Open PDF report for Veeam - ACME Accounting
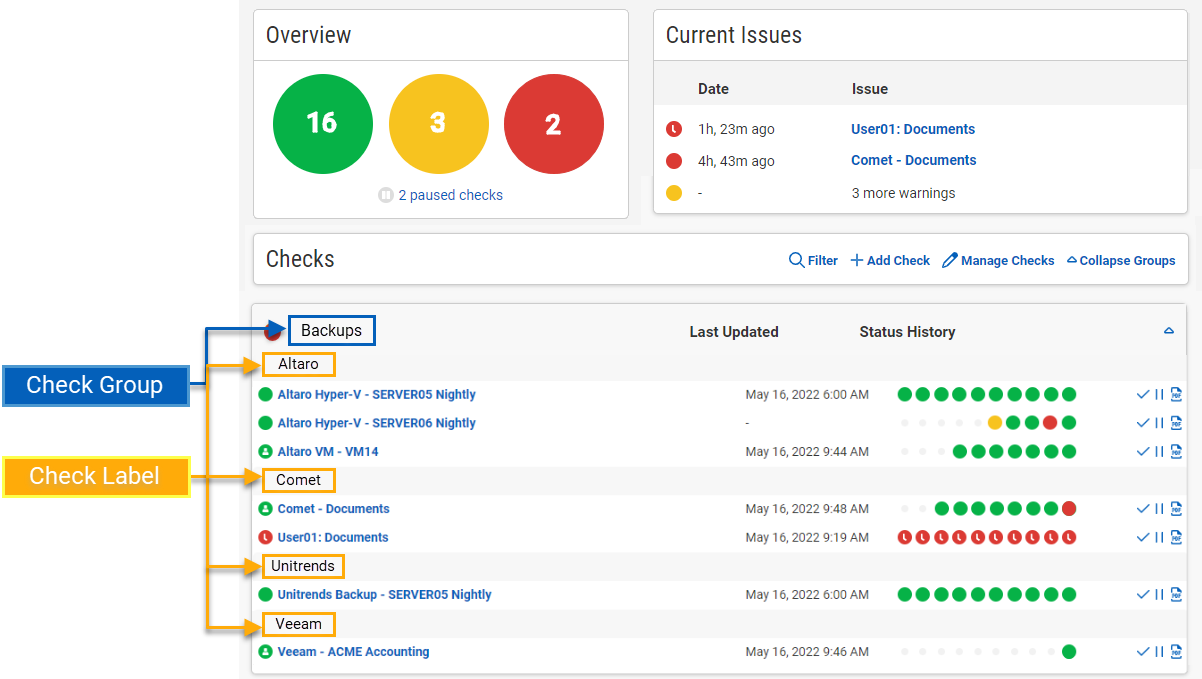 click(x=1177, y=652)
